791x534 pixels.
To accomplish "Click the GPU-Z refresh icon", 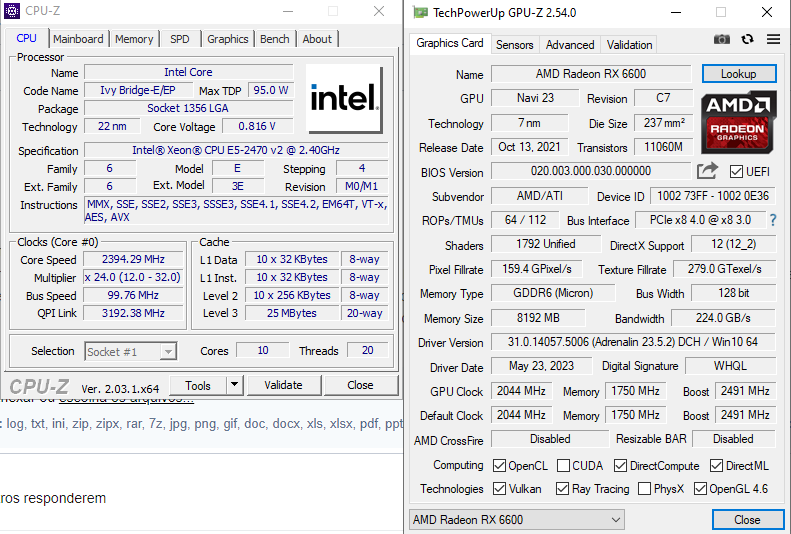I will [x=748, y=39].
